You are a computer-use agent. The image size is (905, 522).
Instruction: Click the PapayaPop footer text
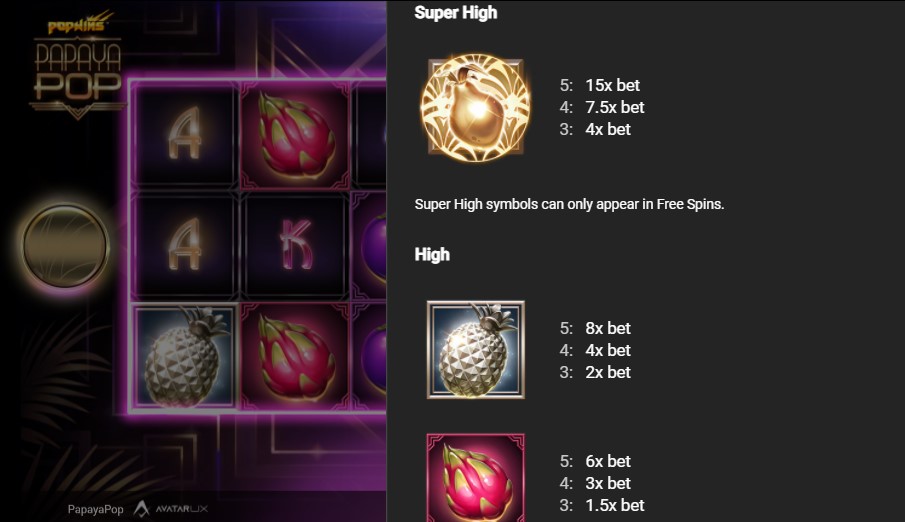point(95,509)
